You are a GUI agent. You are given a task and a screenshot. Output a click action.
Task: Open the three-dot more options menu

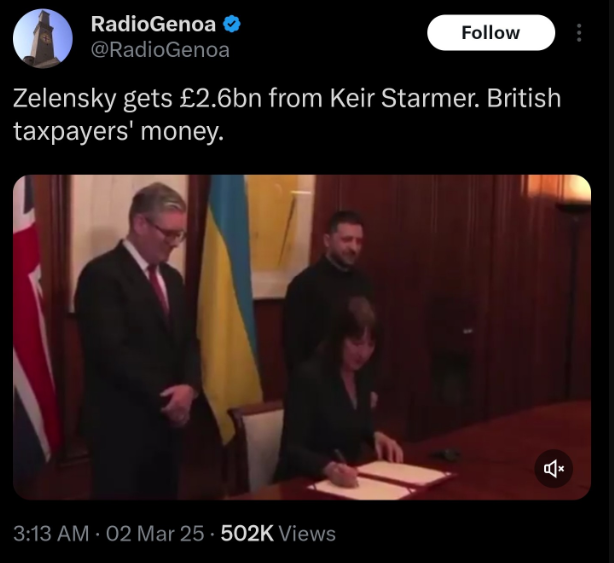tap(579, 33)
